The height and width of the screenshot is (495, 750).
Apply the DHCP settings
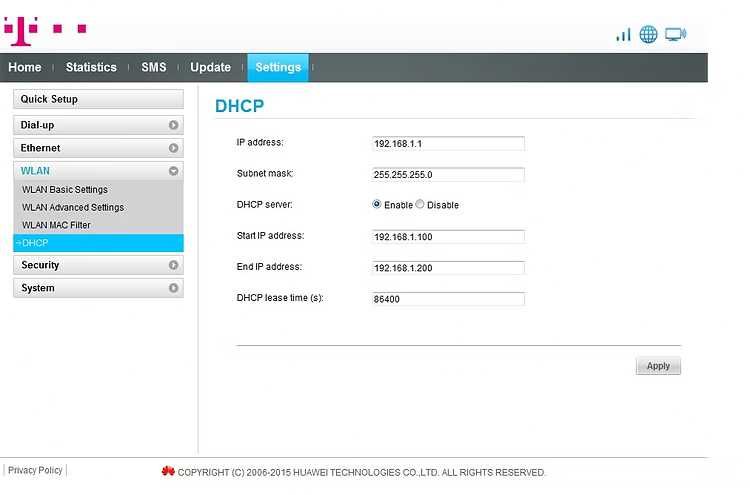pos(658,366)
